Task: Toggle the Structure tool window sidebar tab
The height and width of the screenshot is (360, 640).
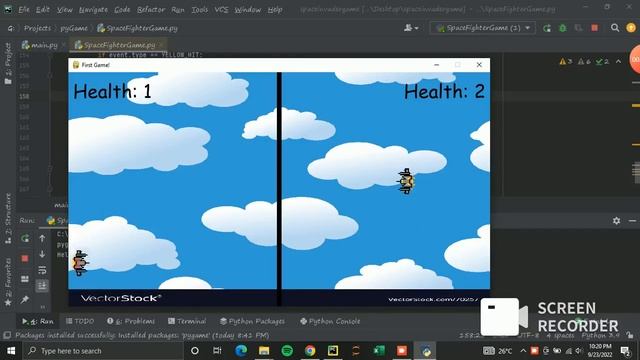Action: pyautogui.click(x=8, y=218)
